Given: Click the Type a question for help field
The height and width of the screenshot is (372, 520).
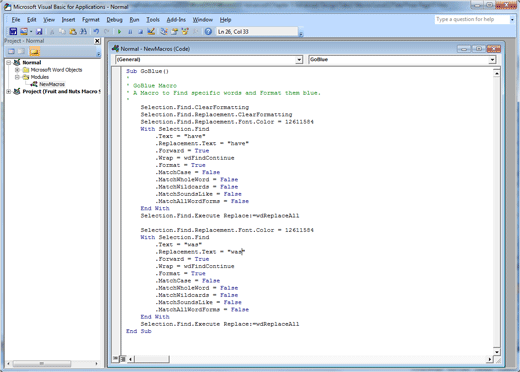Looking at the screenshot, I should coord(472,19).
